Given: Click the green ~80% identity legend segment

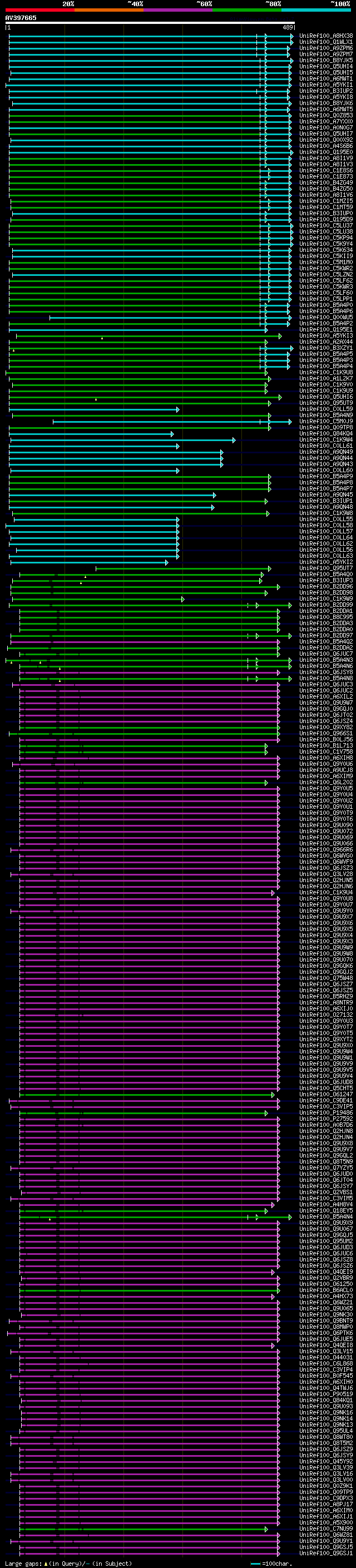Looking at the screenshot, I should pyautogui.click(x=247, y=10).
